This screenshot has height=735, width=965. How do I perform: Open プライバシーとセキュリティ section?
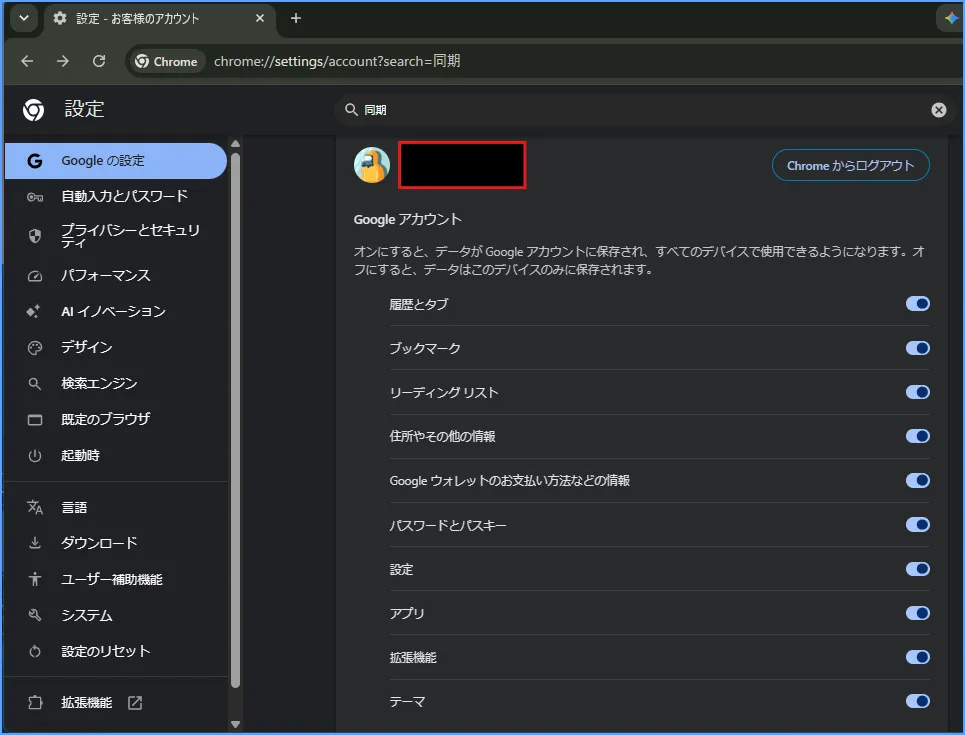(116, 235)
